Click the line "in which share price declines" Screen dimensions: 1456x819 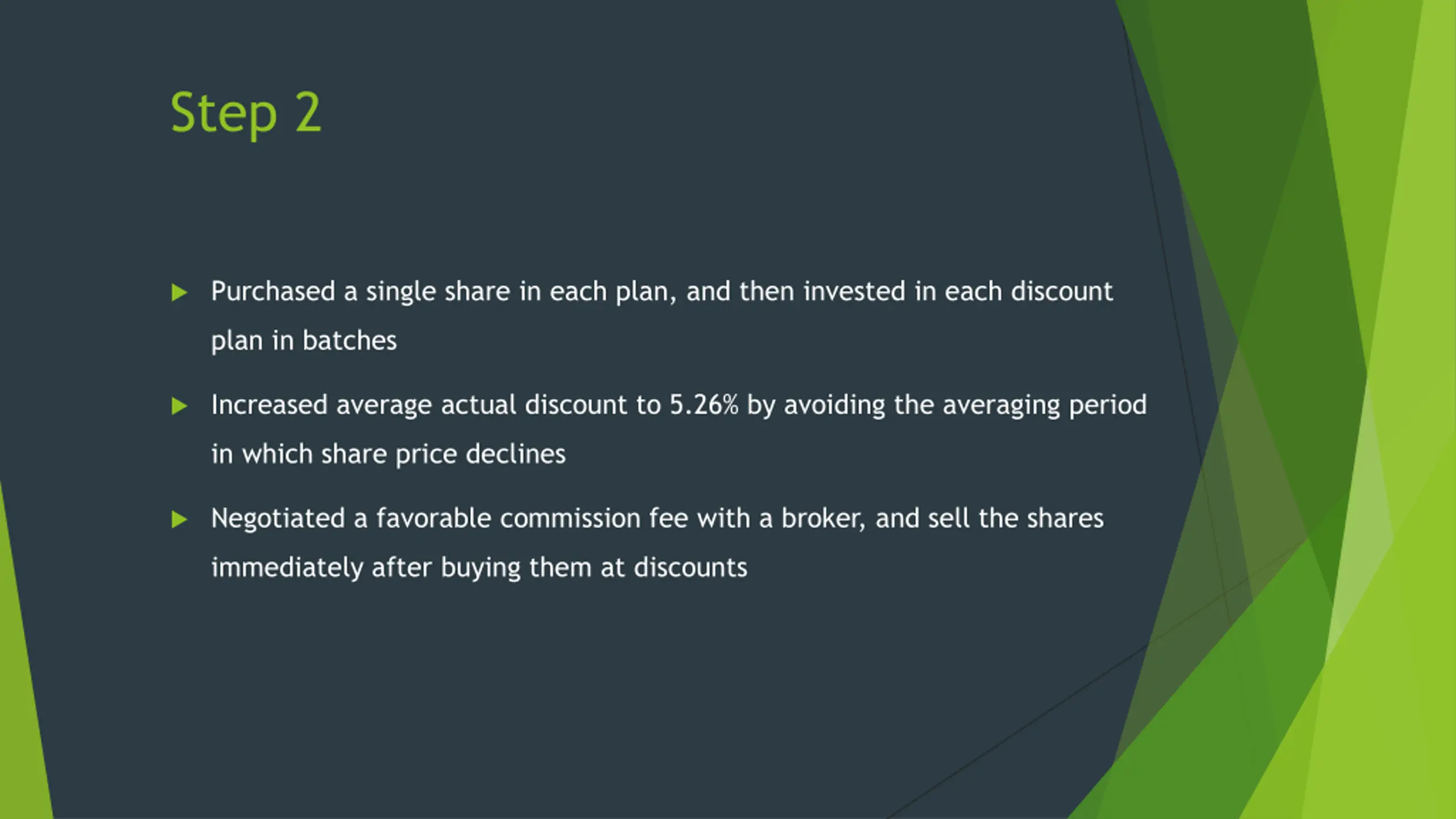click(x=388, y=454)
